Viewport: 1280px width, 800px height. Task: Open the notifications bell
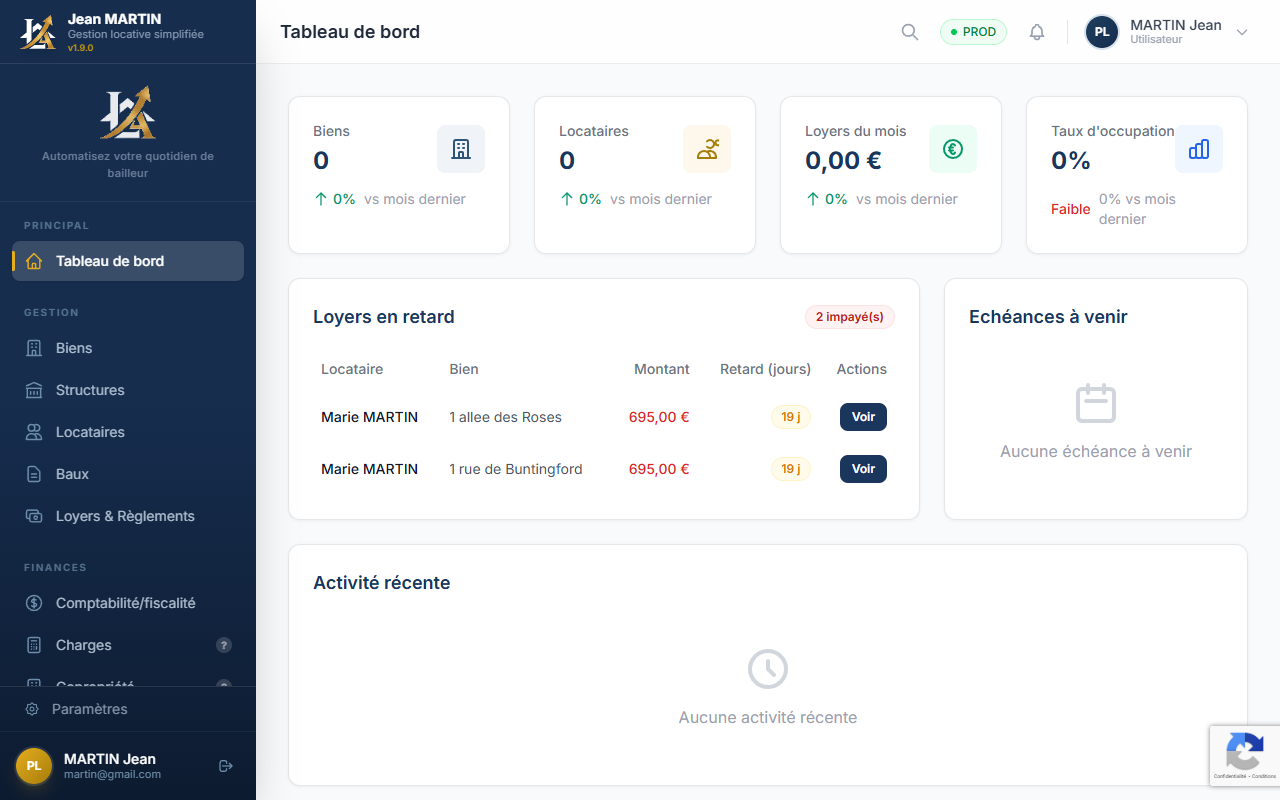coord(1037,31)
